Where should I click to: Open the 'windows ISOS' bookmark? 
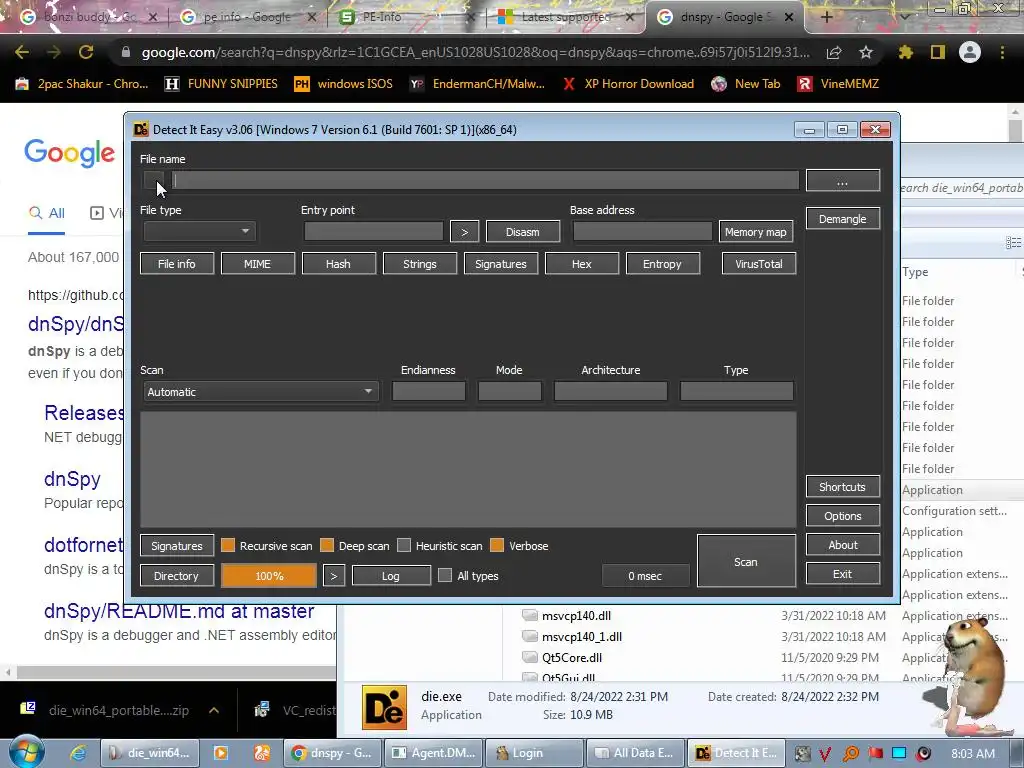(x=344, y=84)
